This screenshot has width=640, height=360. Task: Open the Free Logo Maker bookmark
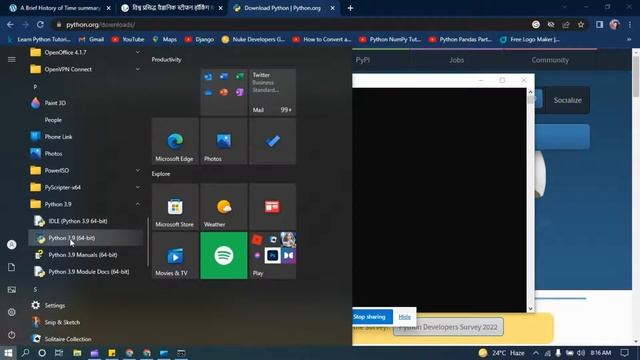530,40
